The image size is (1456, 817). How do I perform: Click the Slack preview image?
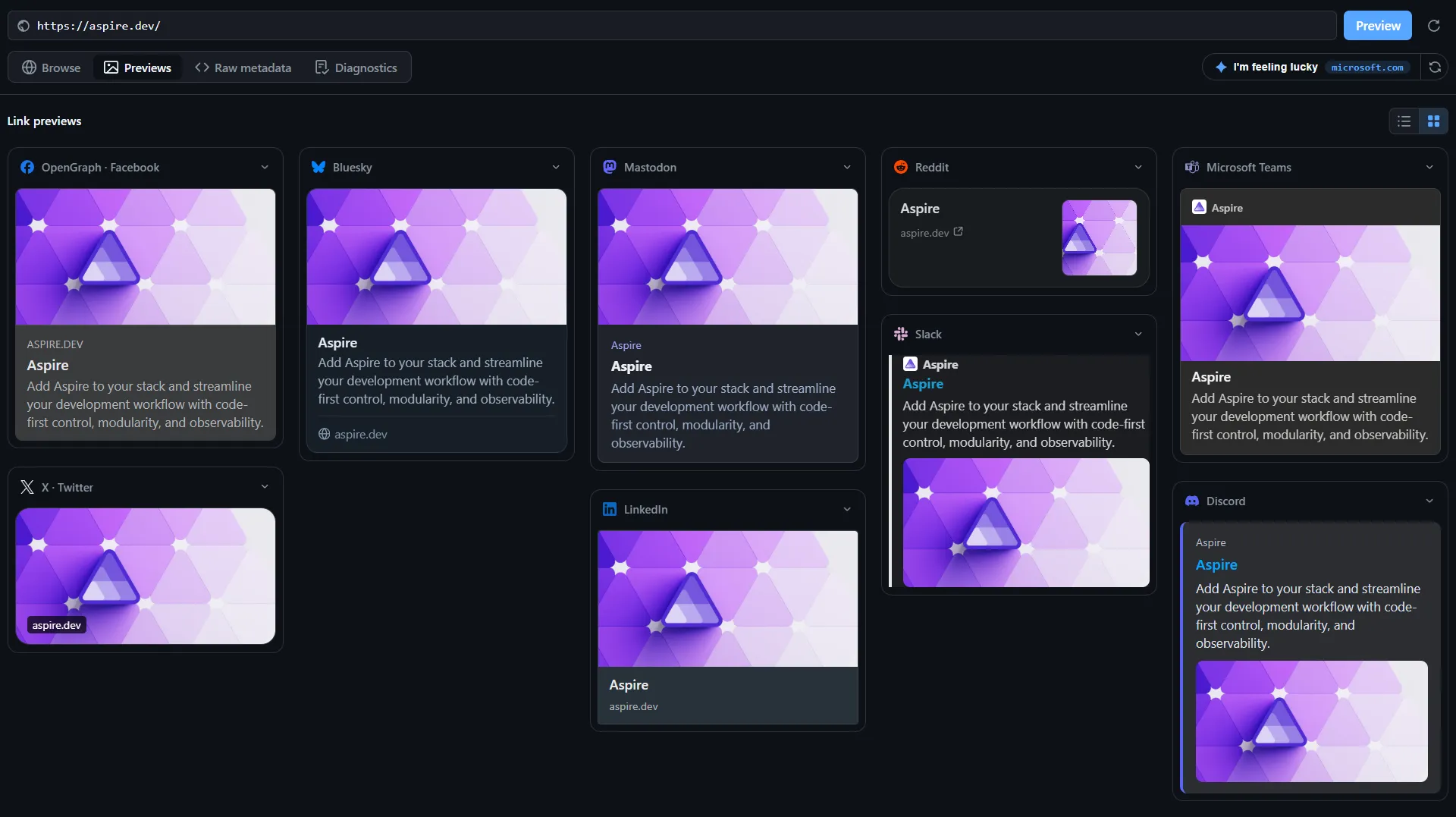coord(1026,522)
